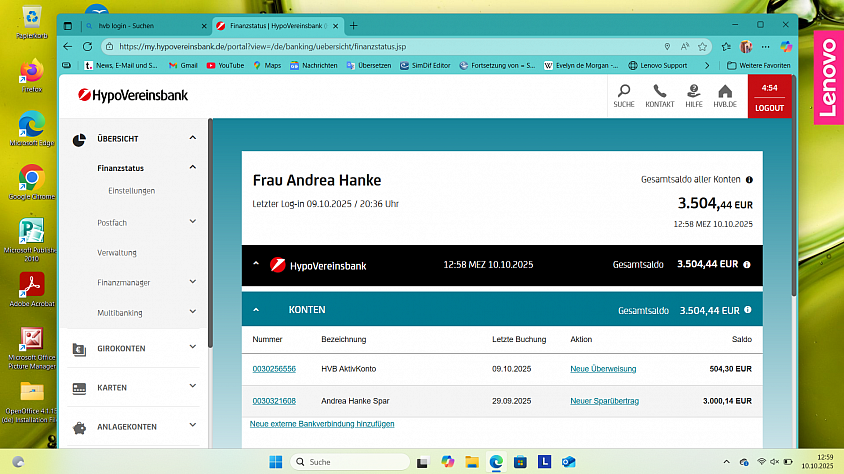Expand the ANLAGEKONTEN section chevron

[193, 426]
